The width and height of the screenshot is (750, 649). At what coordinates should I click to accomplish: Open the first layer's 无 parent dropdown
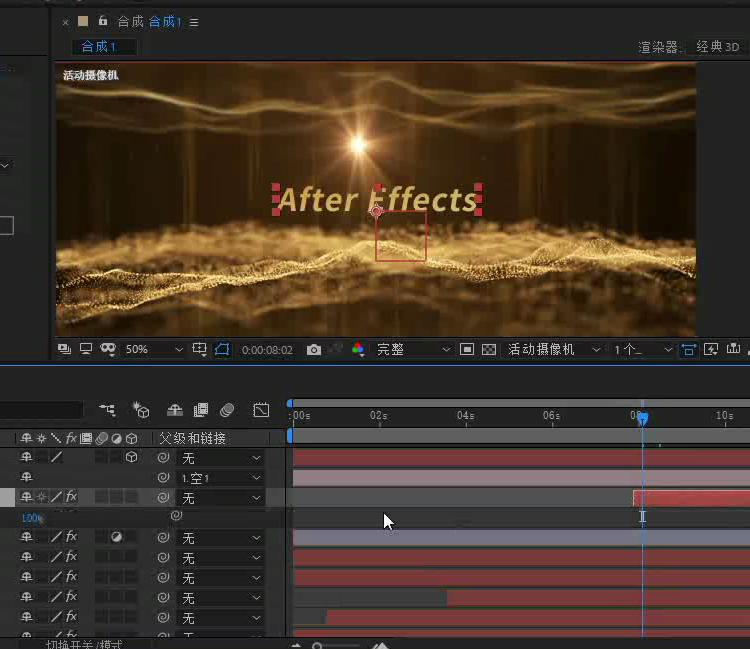tap(221, 458)
